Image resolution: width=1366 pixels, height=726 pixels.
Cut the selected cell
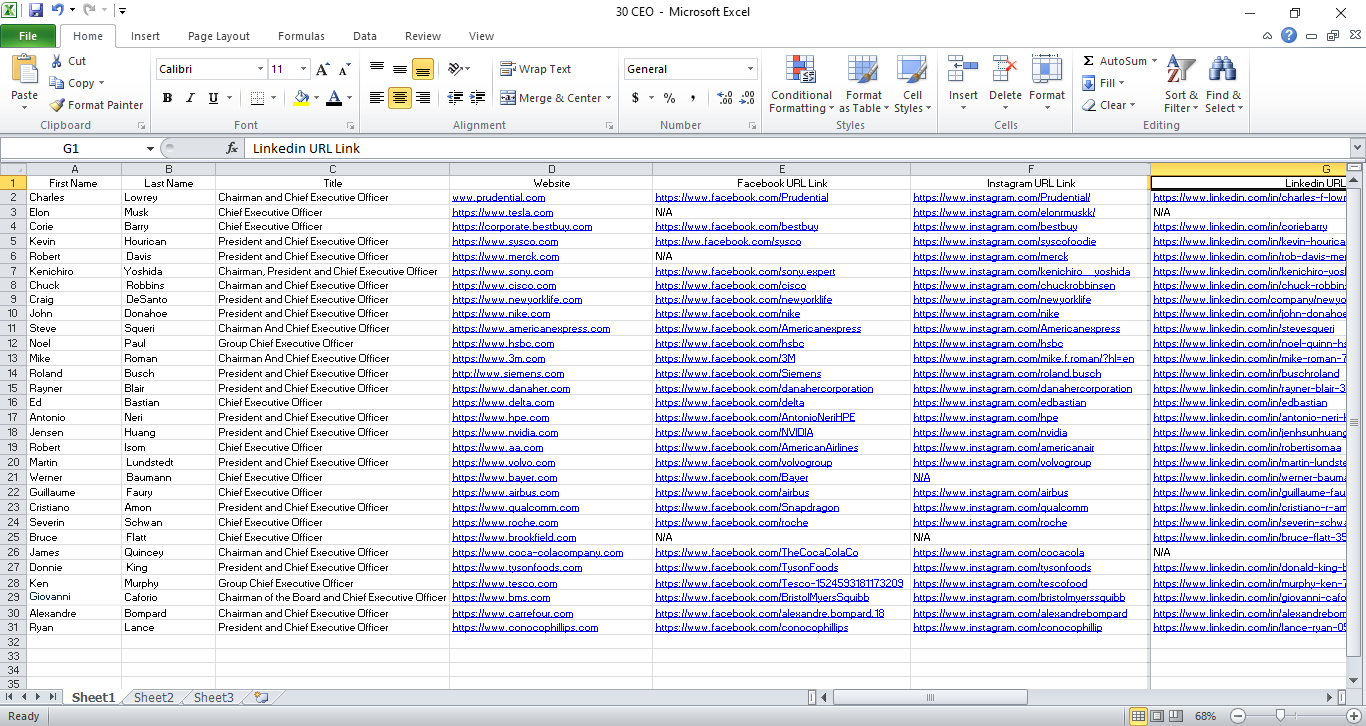point(68,61)
